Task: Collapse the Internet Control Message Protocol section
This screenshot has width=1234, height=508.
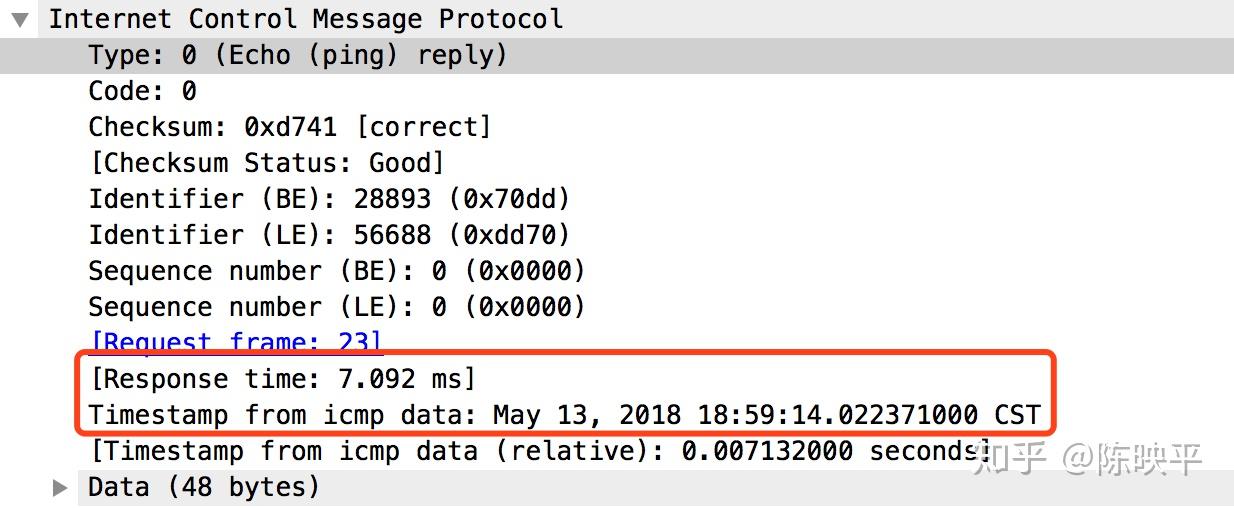Action: pos(20,19)
